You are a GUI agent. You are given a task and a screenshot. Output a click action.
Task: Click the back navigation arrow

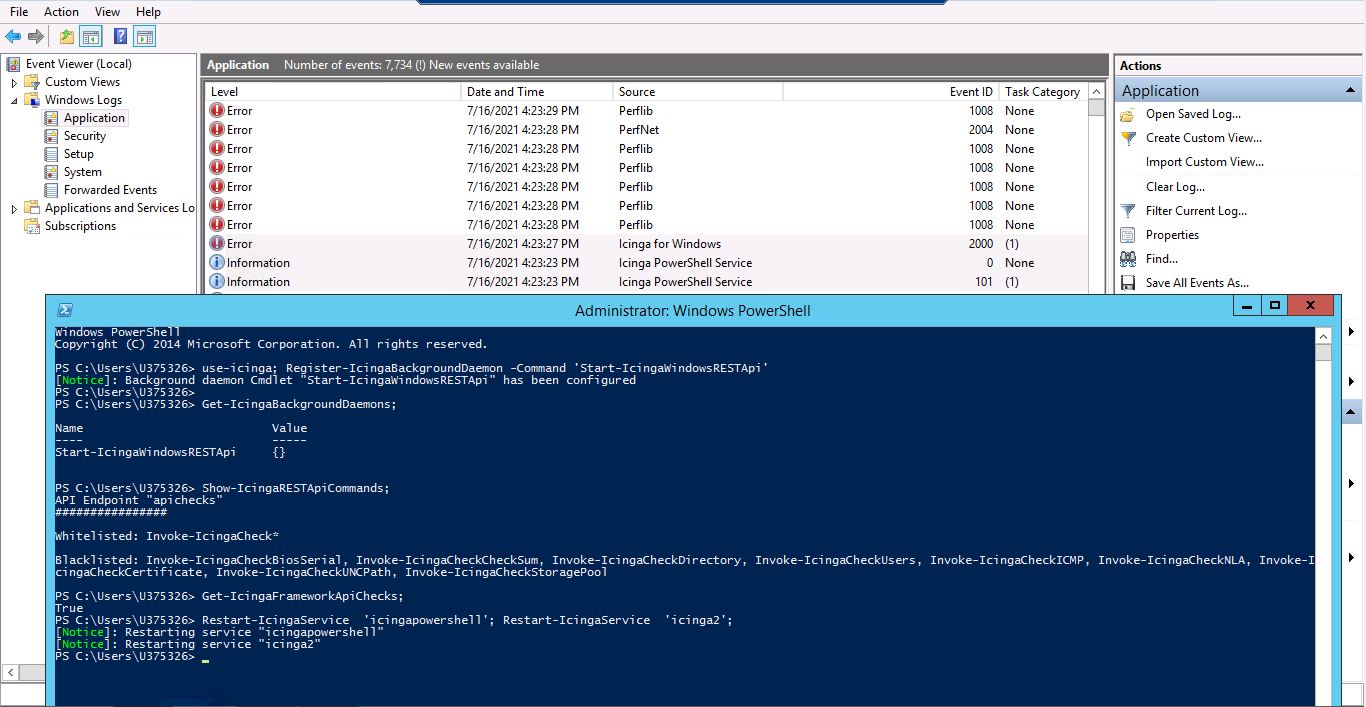13,36
